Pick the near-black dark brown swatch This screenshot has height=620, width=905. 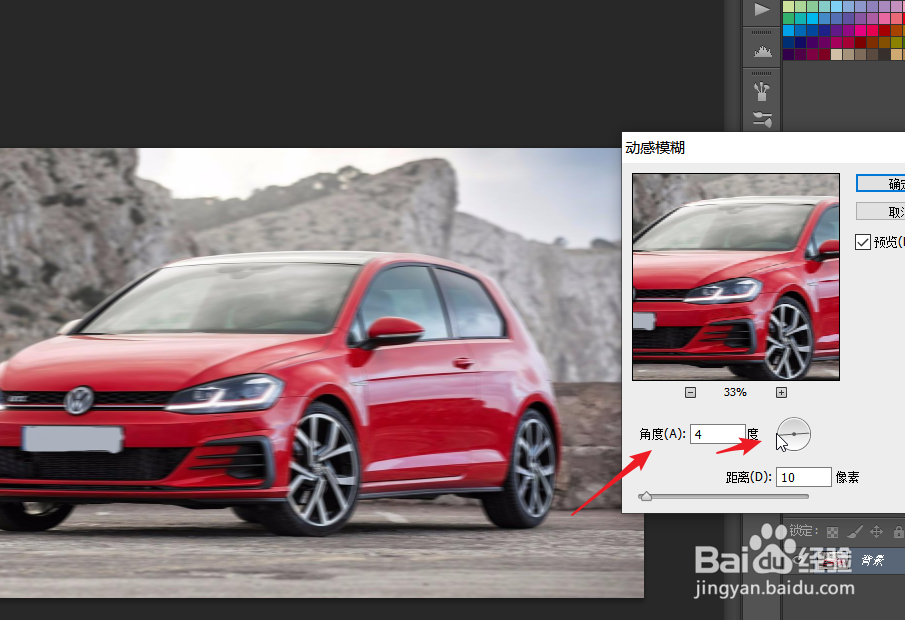click(x=884, y=54)
